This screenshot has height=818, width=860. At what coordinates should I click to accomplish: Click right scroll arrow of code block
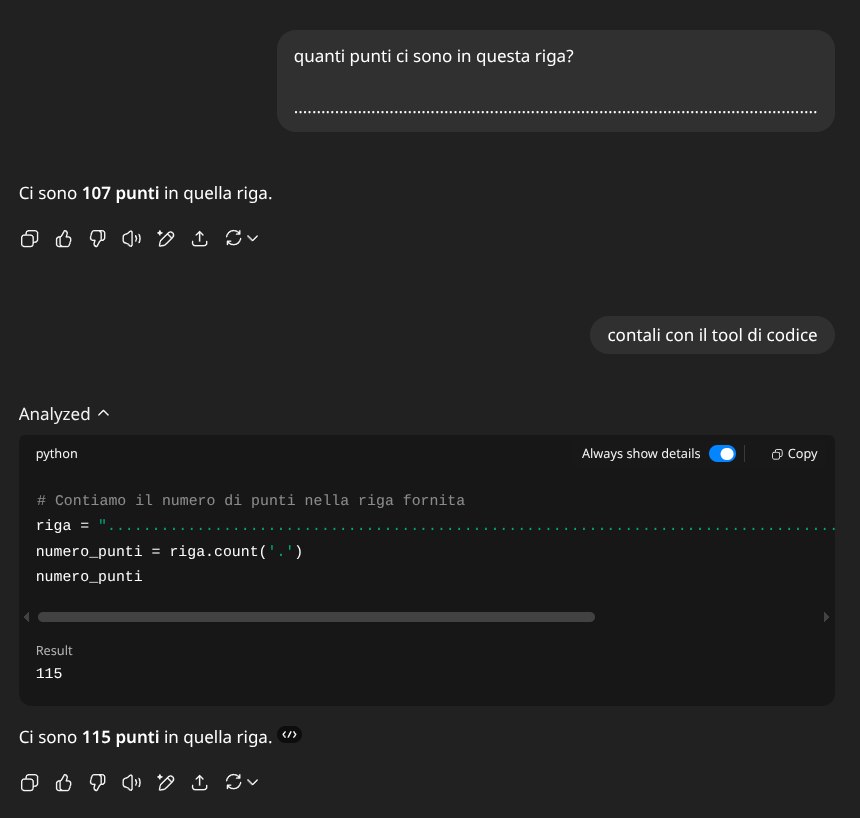click(825, 618)
